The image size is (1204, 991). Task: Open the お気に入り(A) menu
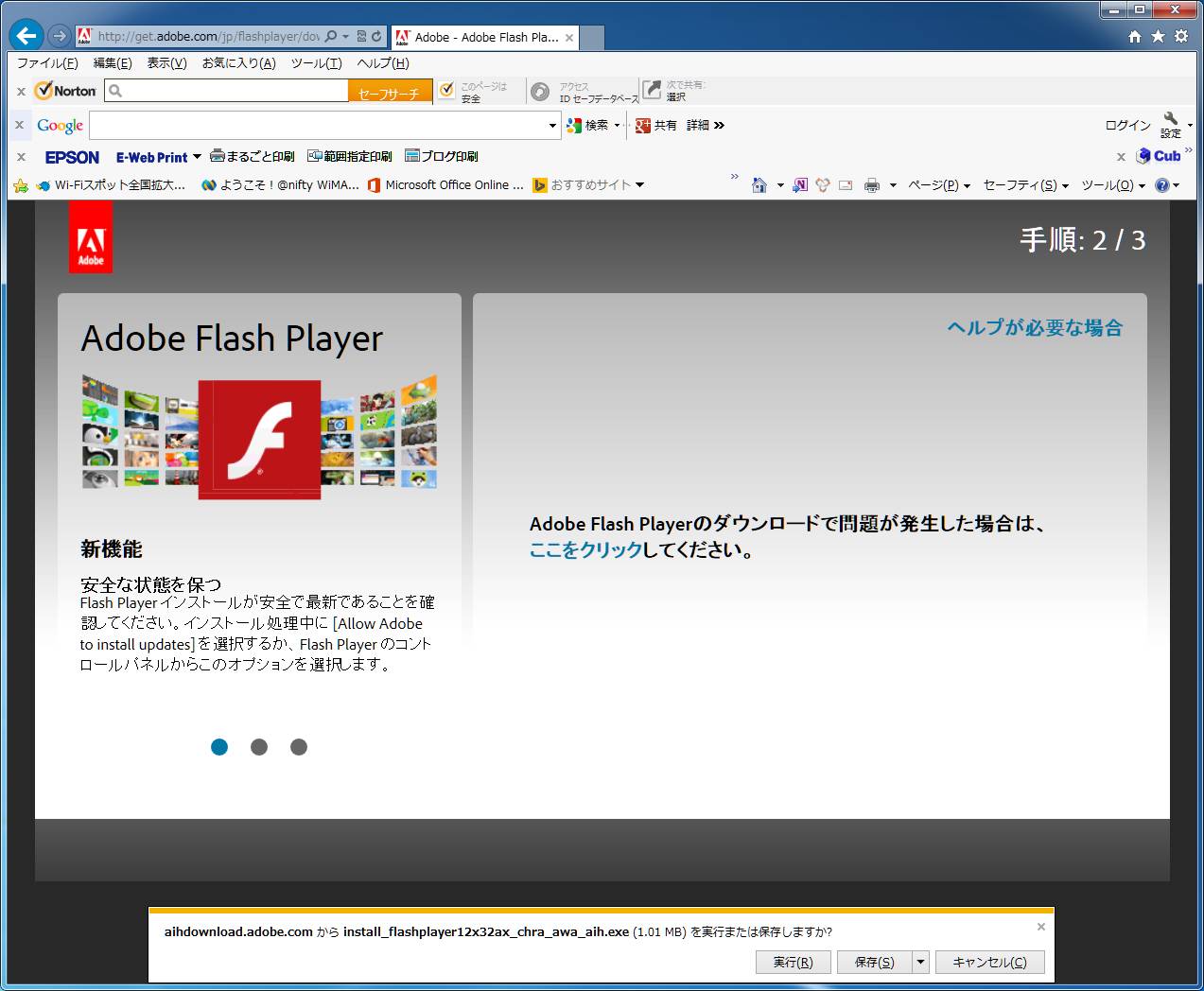point(238,63)
